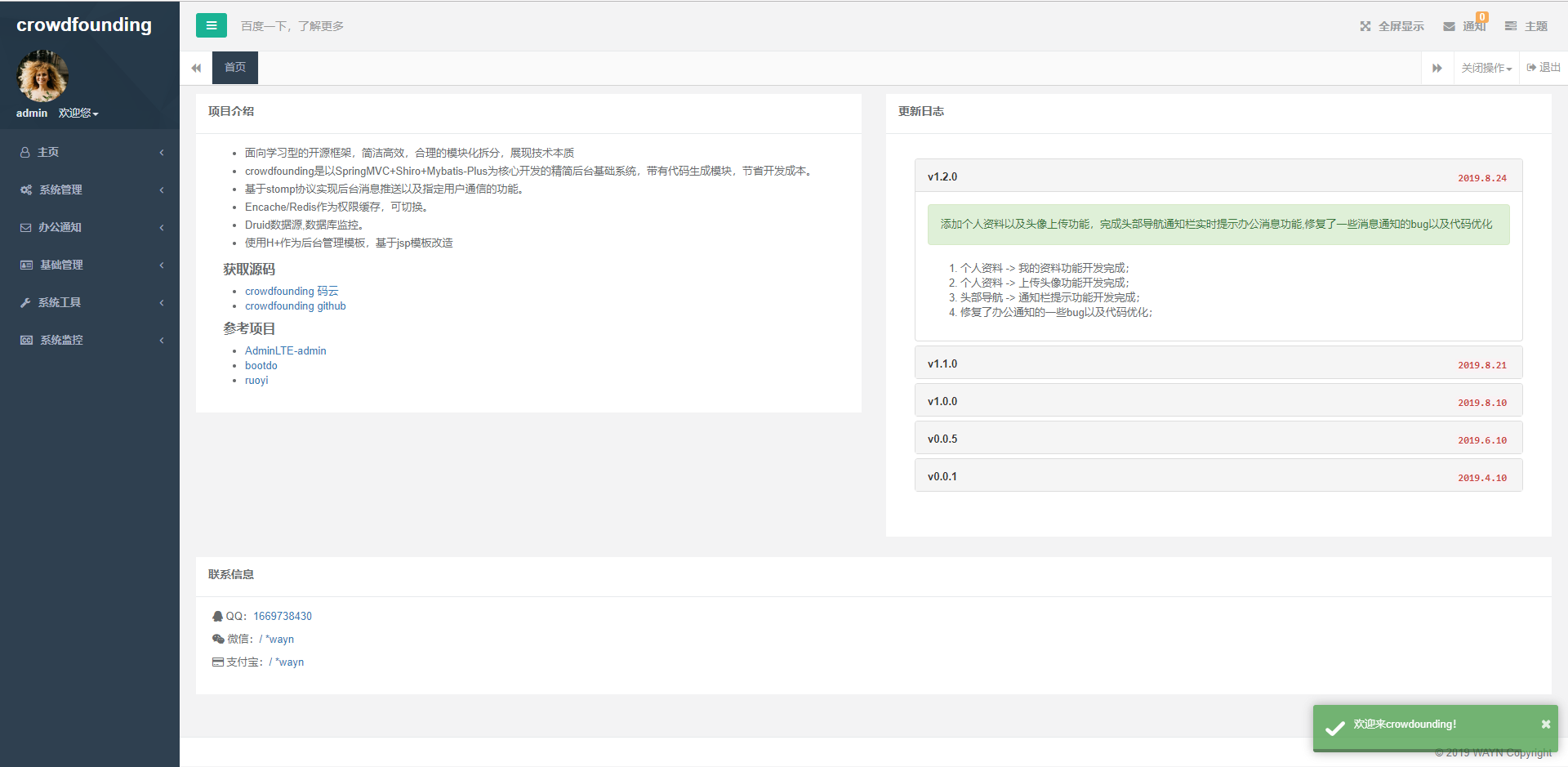Click the 微信 / *wayn link
This screenshot has width=1568, height=767.
pyautogui.click(x=277, y=639)
